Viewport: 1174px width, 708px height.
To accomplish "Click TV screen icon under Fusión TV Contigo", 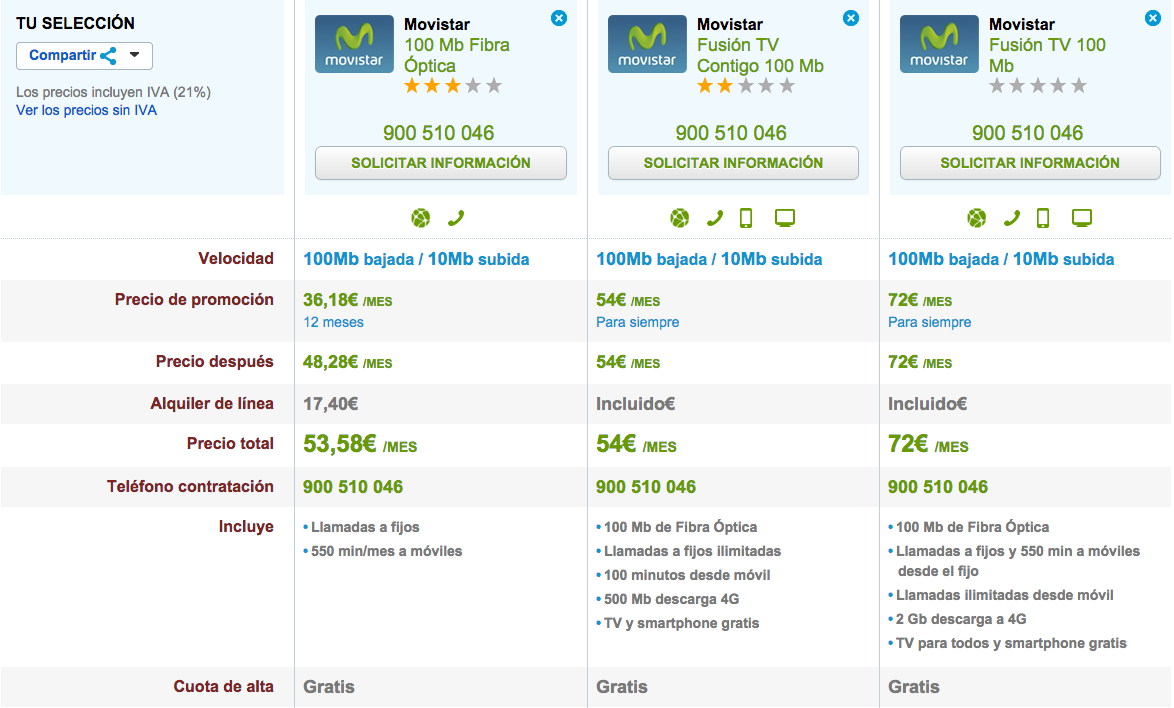I will (785, 218).
